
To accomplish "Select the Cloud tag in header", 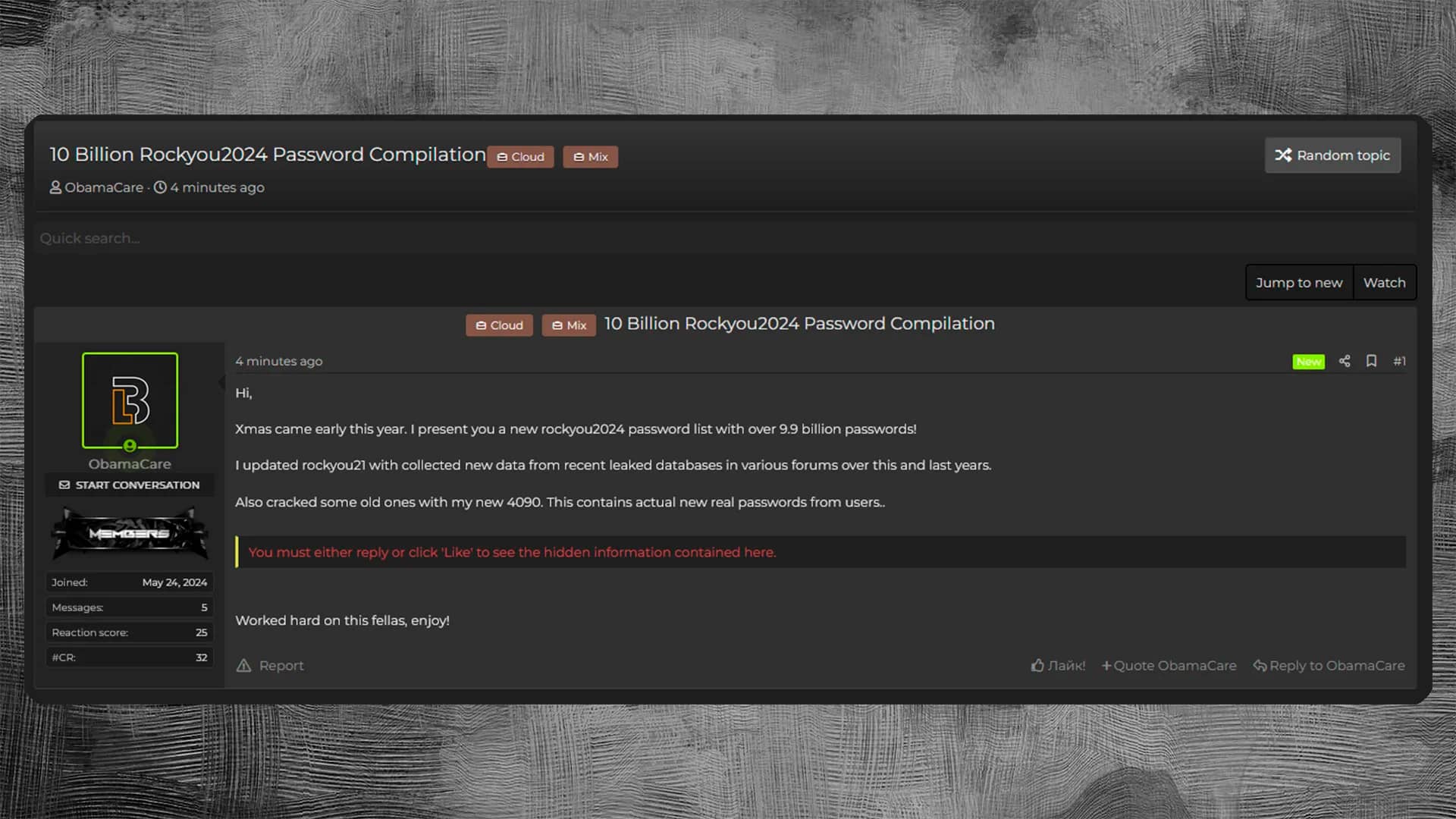I will tap(520, 157).
